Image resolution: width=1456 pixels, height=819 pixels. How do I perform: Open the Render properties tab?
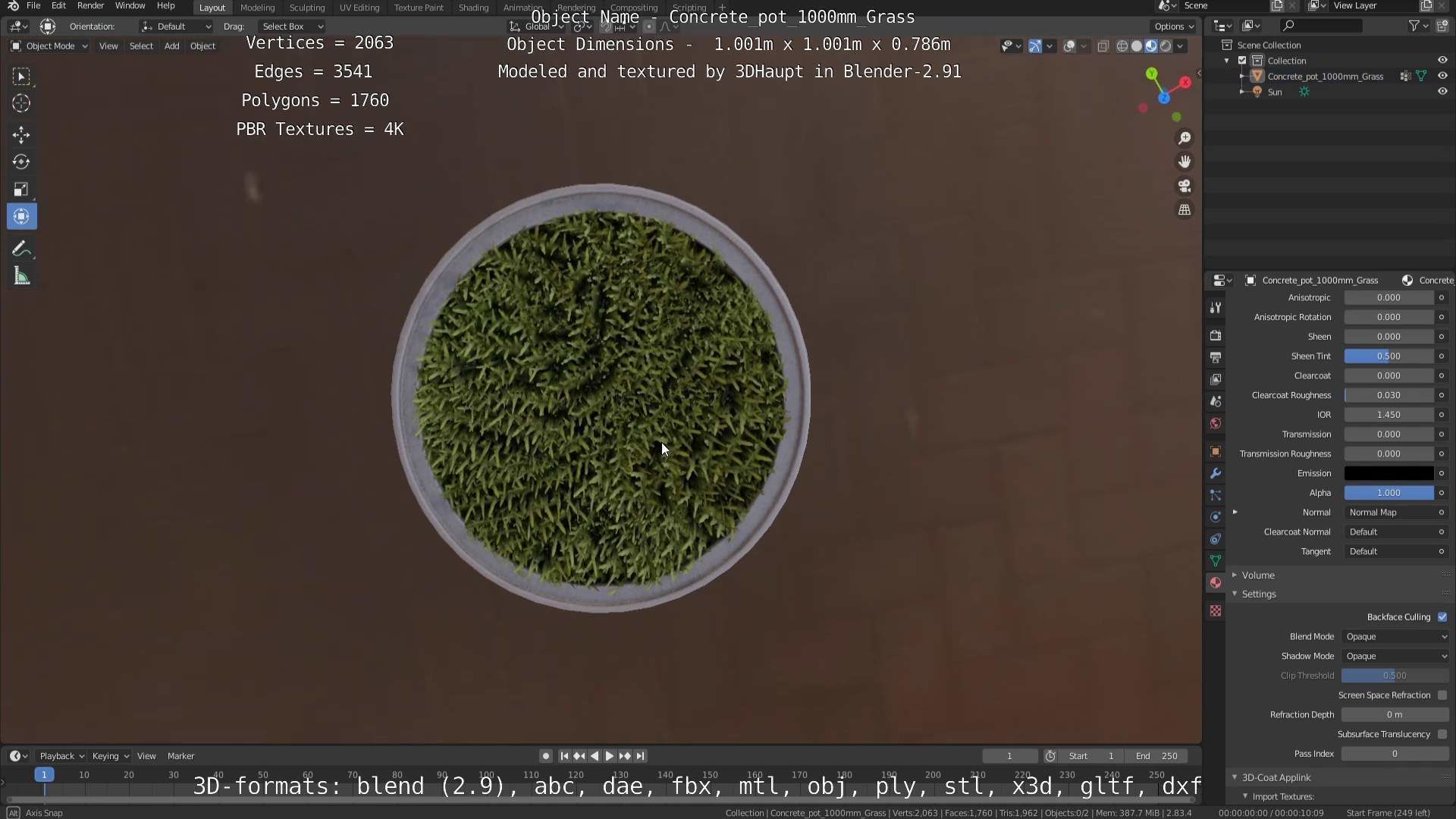click(1216, 335)
